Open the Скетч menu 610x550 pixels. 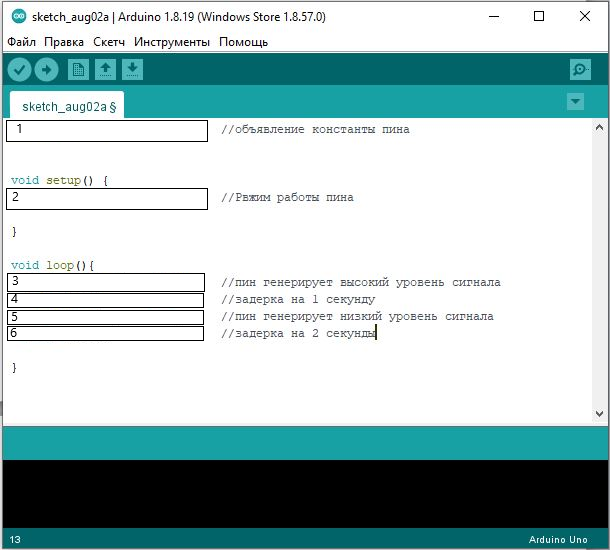pyautogui.click(x=109, y=42)
